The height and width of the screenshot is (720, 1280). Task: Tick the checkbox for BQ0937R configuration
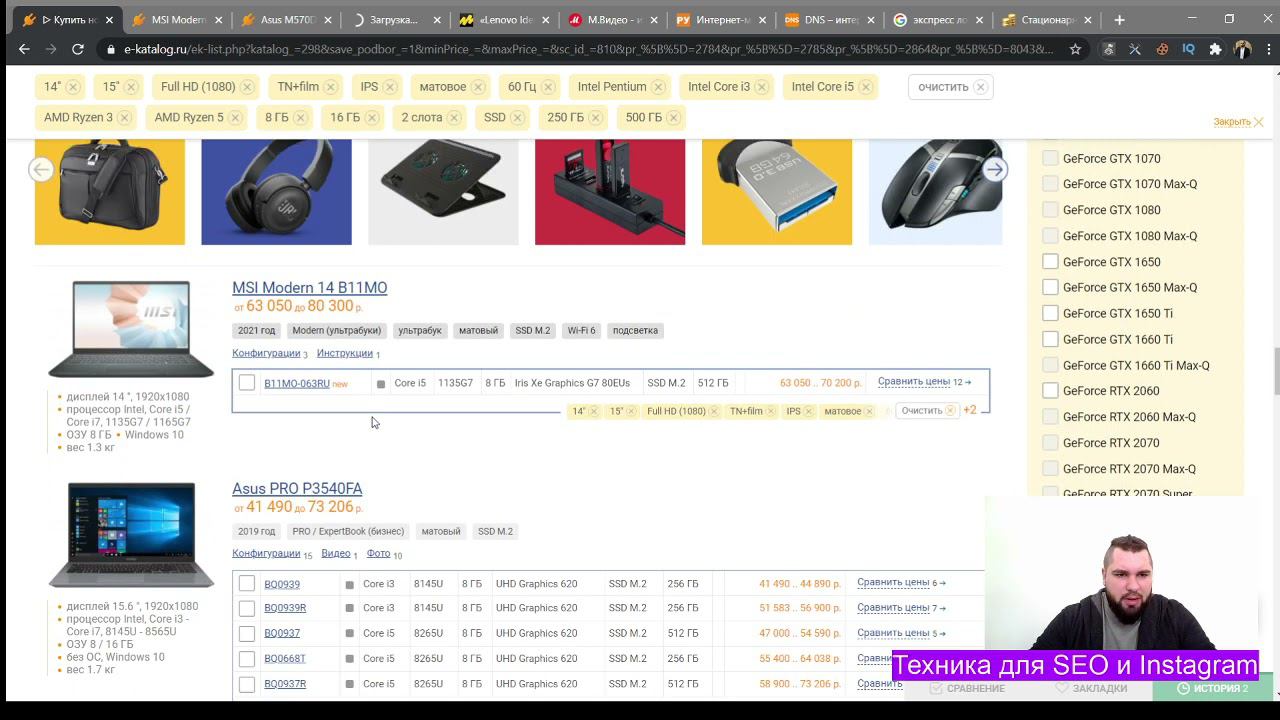click(x=247, y=684)
